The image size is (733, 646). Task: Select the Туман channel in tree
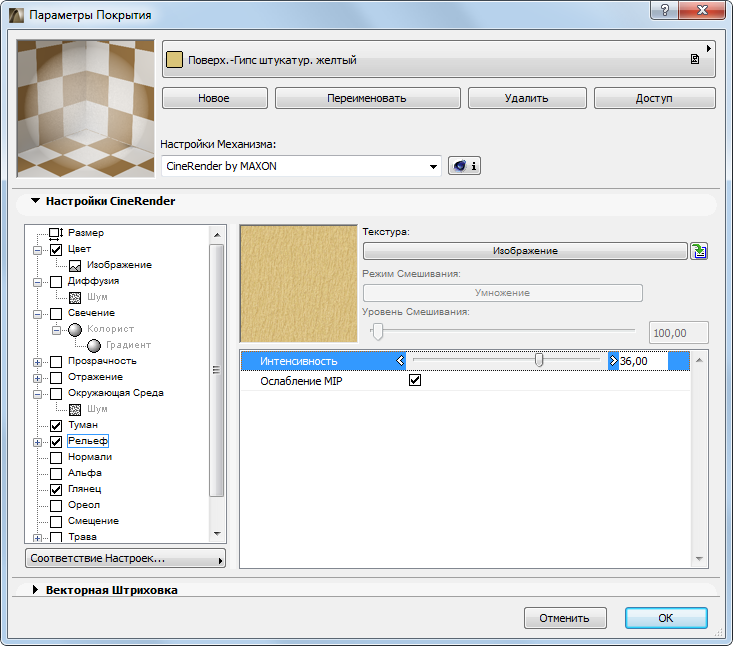pyautogui.click(x=83, y=425)
